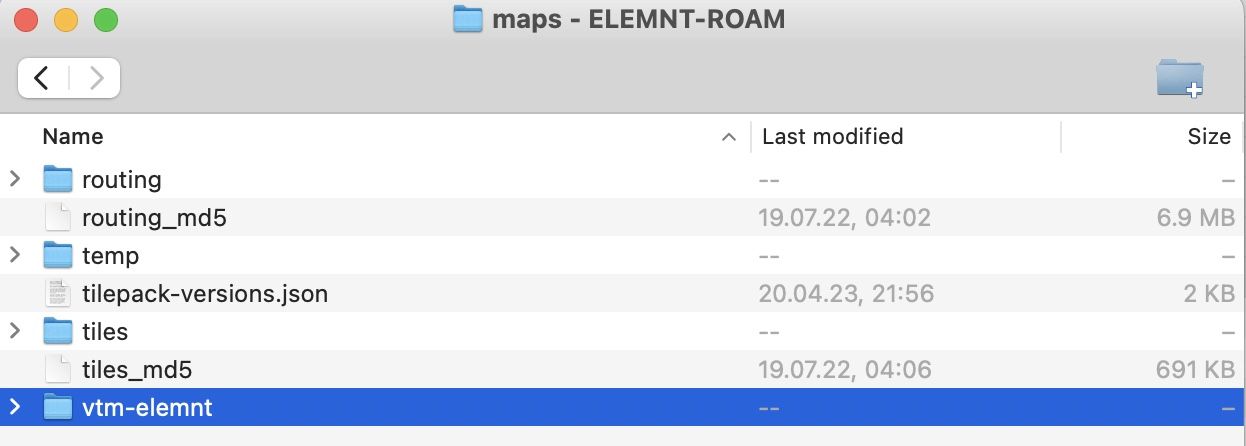1246x446 pixels.
Task: Sort by the Size column header
Action: point(1208,137)
